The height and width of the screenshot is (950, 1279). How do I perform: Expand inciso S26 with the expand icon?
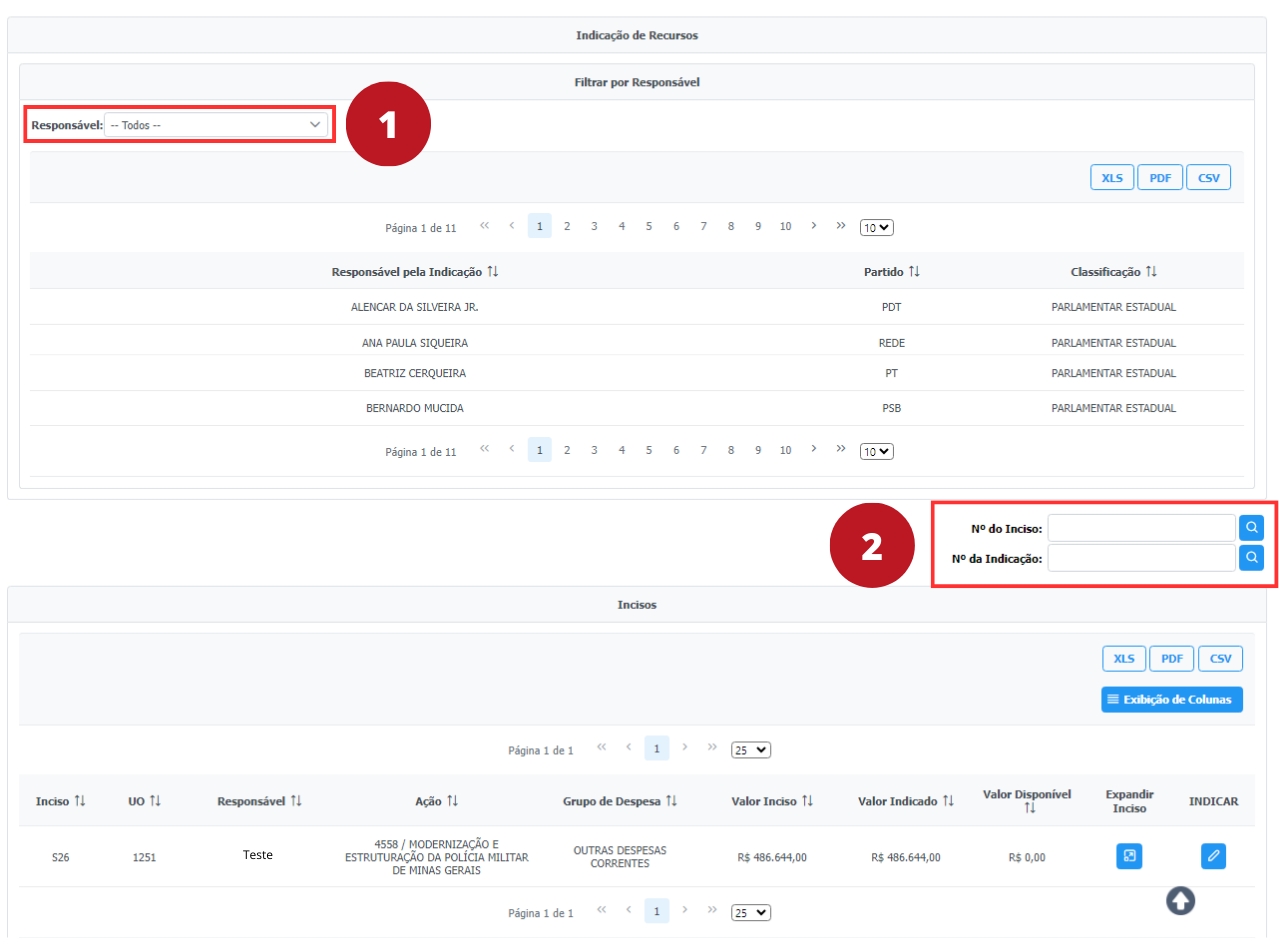[1129, 856]
